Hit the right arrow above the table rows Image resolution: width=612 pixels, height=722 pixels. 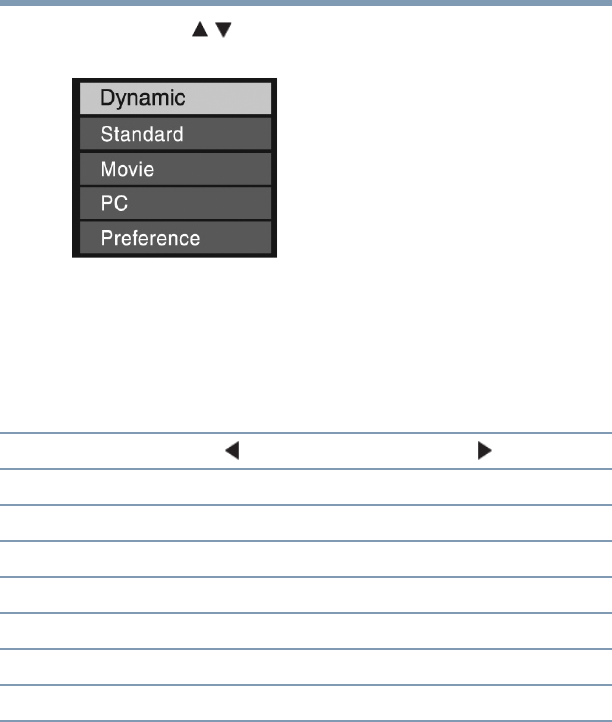484,451
